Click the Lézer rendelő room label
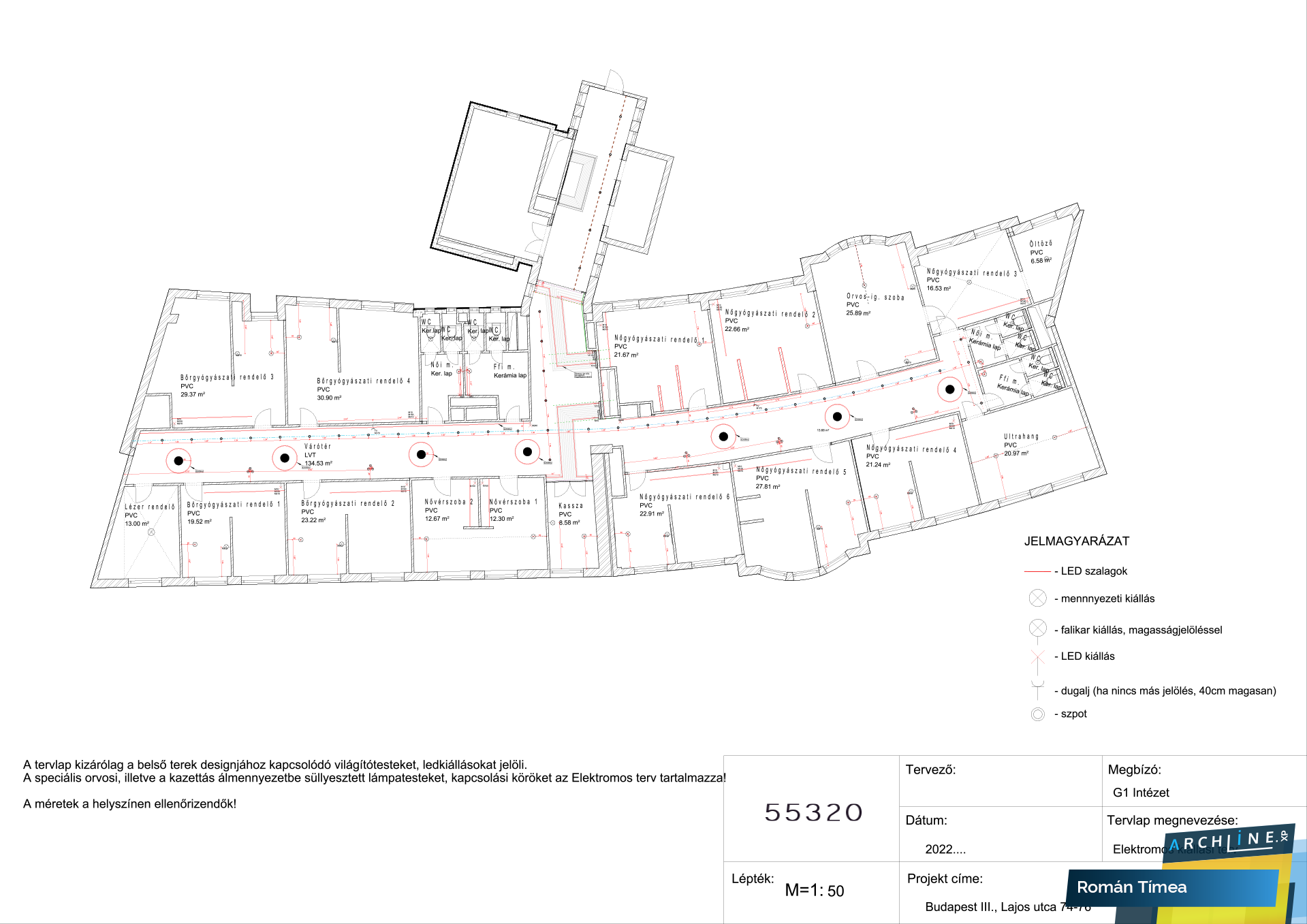Viewport: 1307px width, 924px height. pyautogui.click(x=149, y=507)
